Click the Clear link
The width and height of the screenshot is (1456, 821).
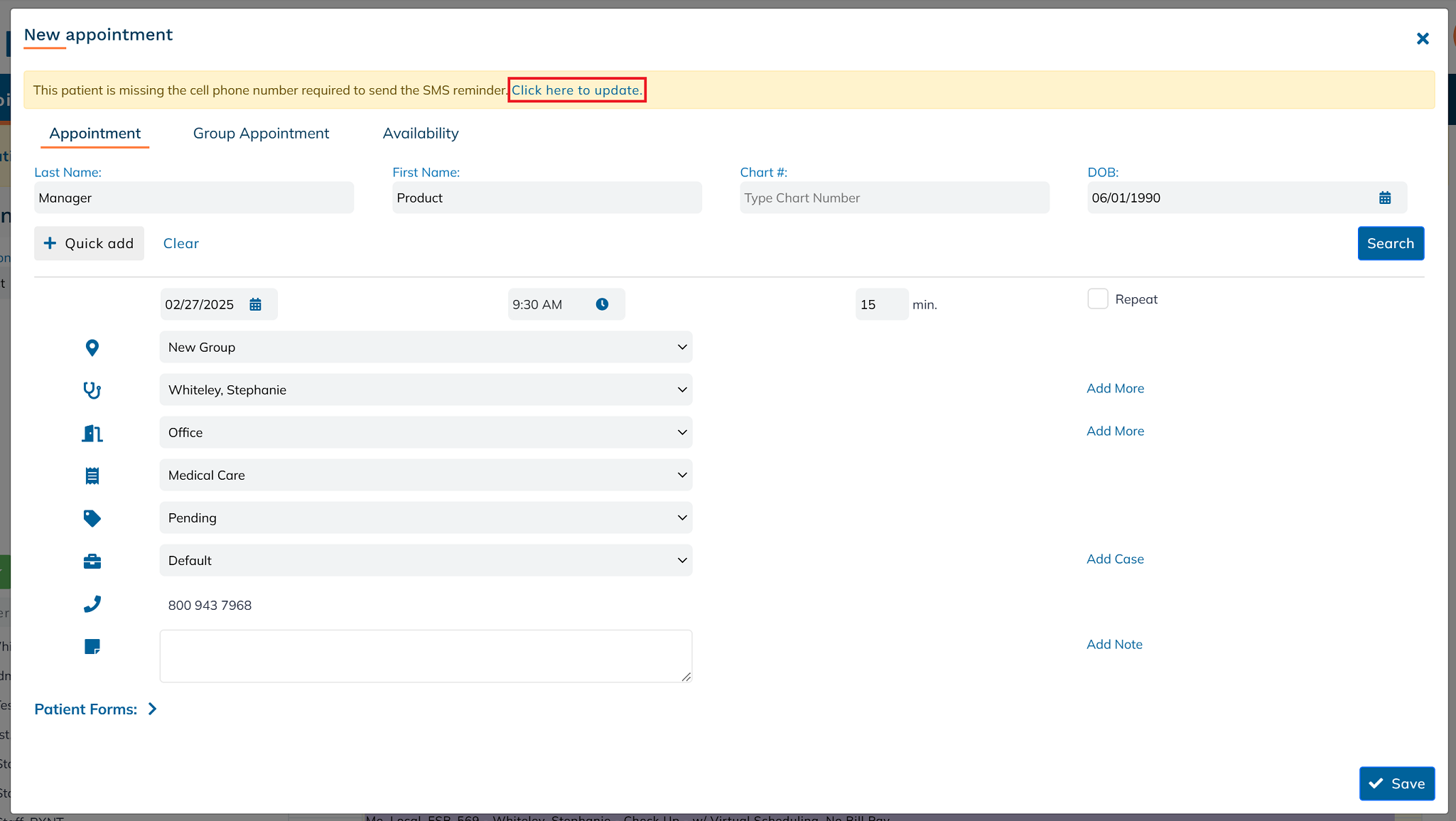[181, 243]
